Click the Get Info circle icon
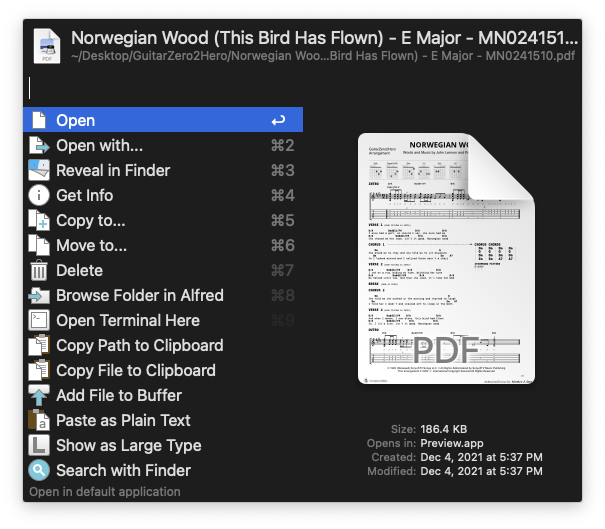 click(x=39, y=195)
